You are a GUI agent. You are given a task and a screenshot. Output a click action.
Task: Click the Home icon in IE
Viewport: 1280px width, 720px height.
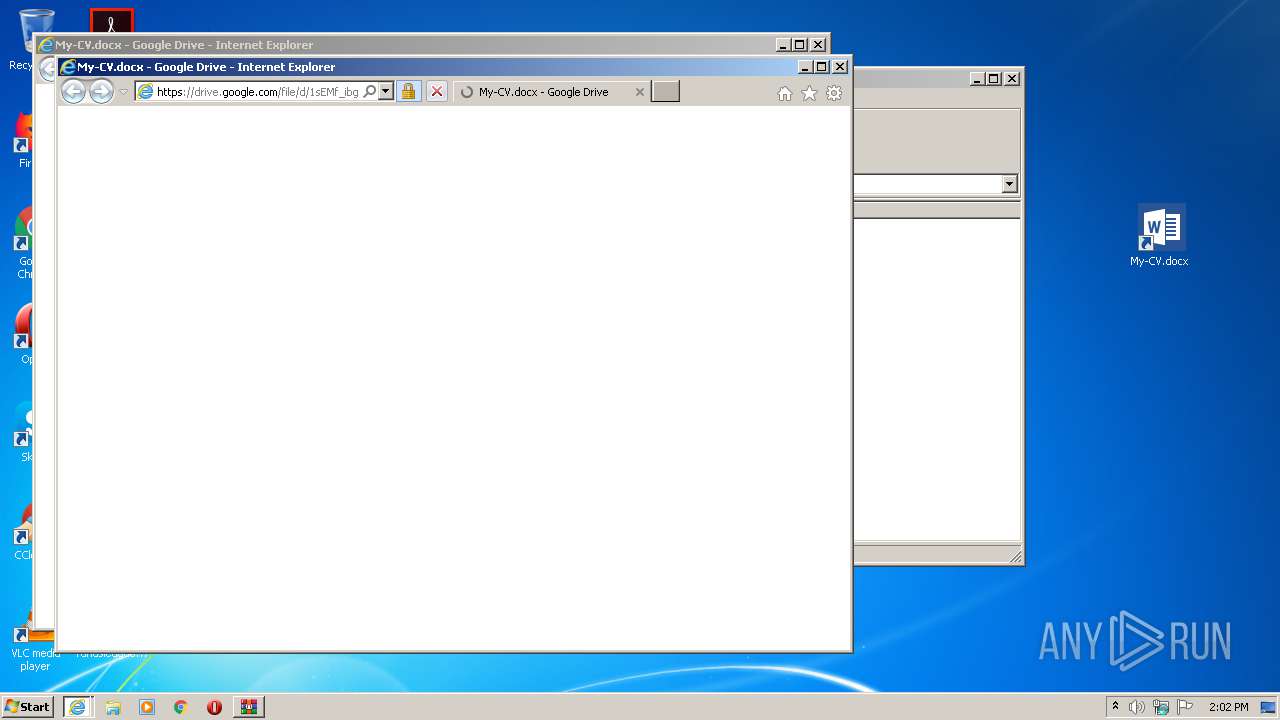coord(785,93)
